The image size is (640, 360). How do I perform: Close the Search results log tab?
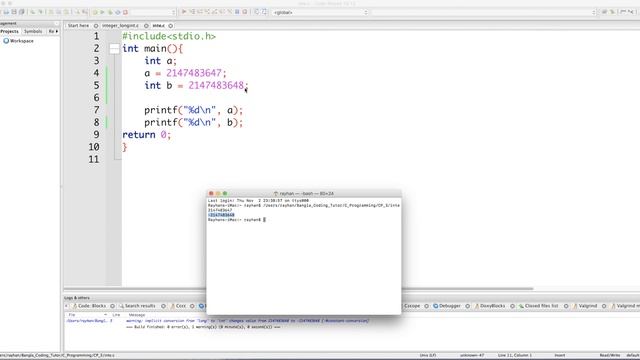coord(163,306)
